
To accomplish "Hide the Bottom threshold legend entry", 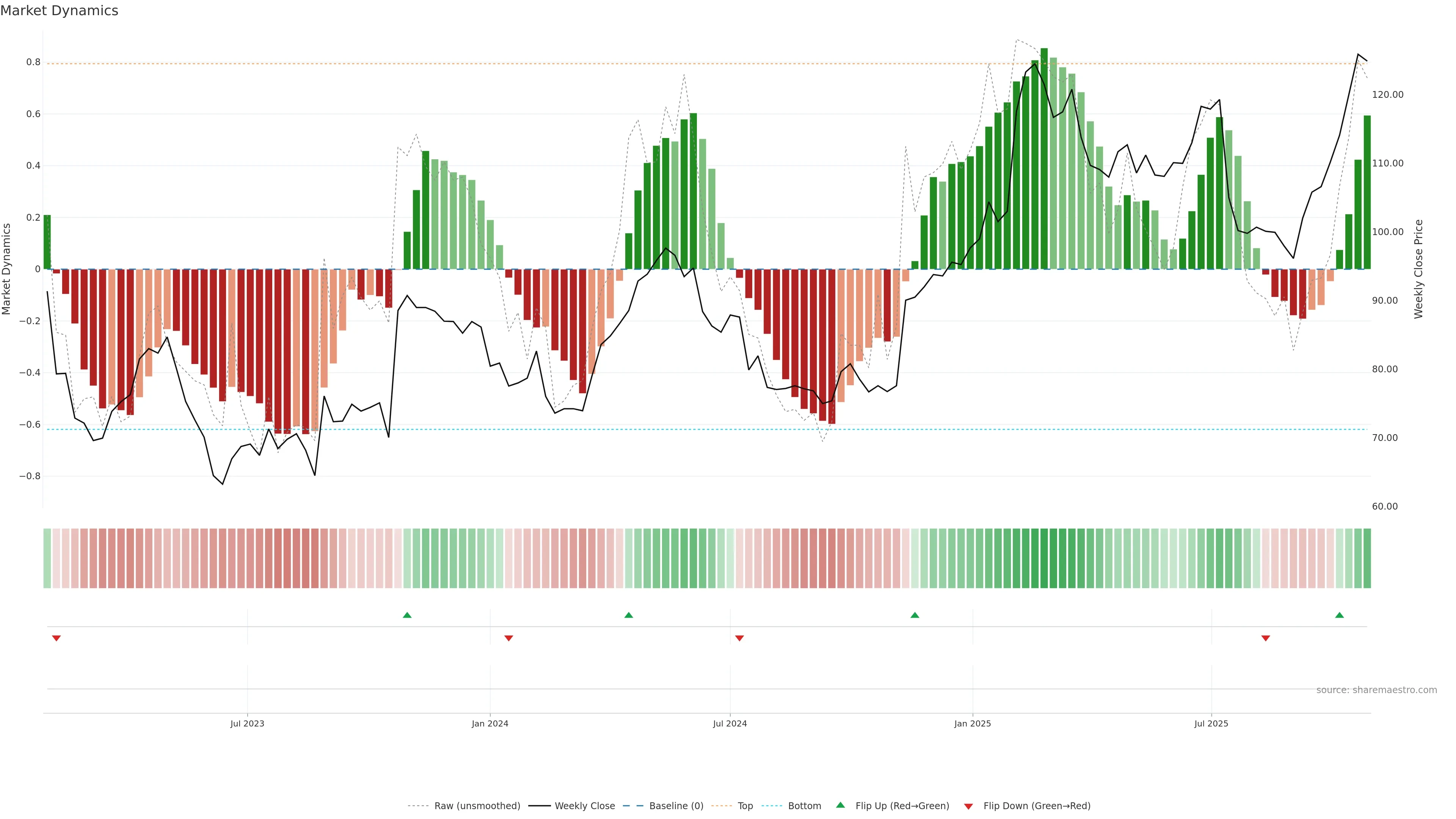I will [804, 806].
